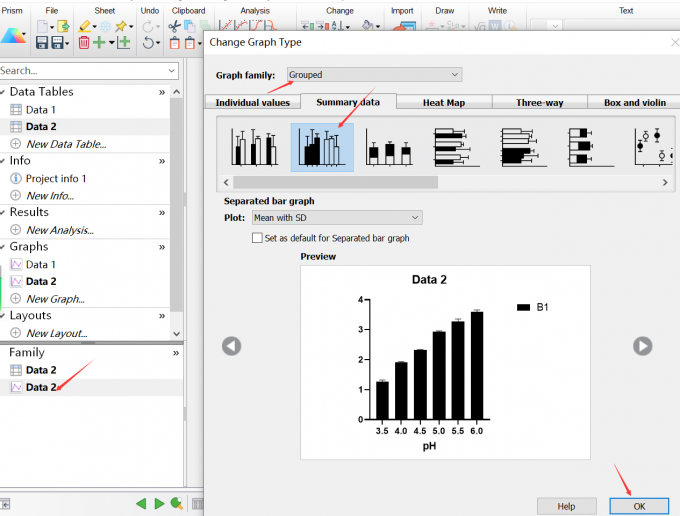
Task: Show the previous graph preview with left arrow
Action: click(x=231, y=346)
